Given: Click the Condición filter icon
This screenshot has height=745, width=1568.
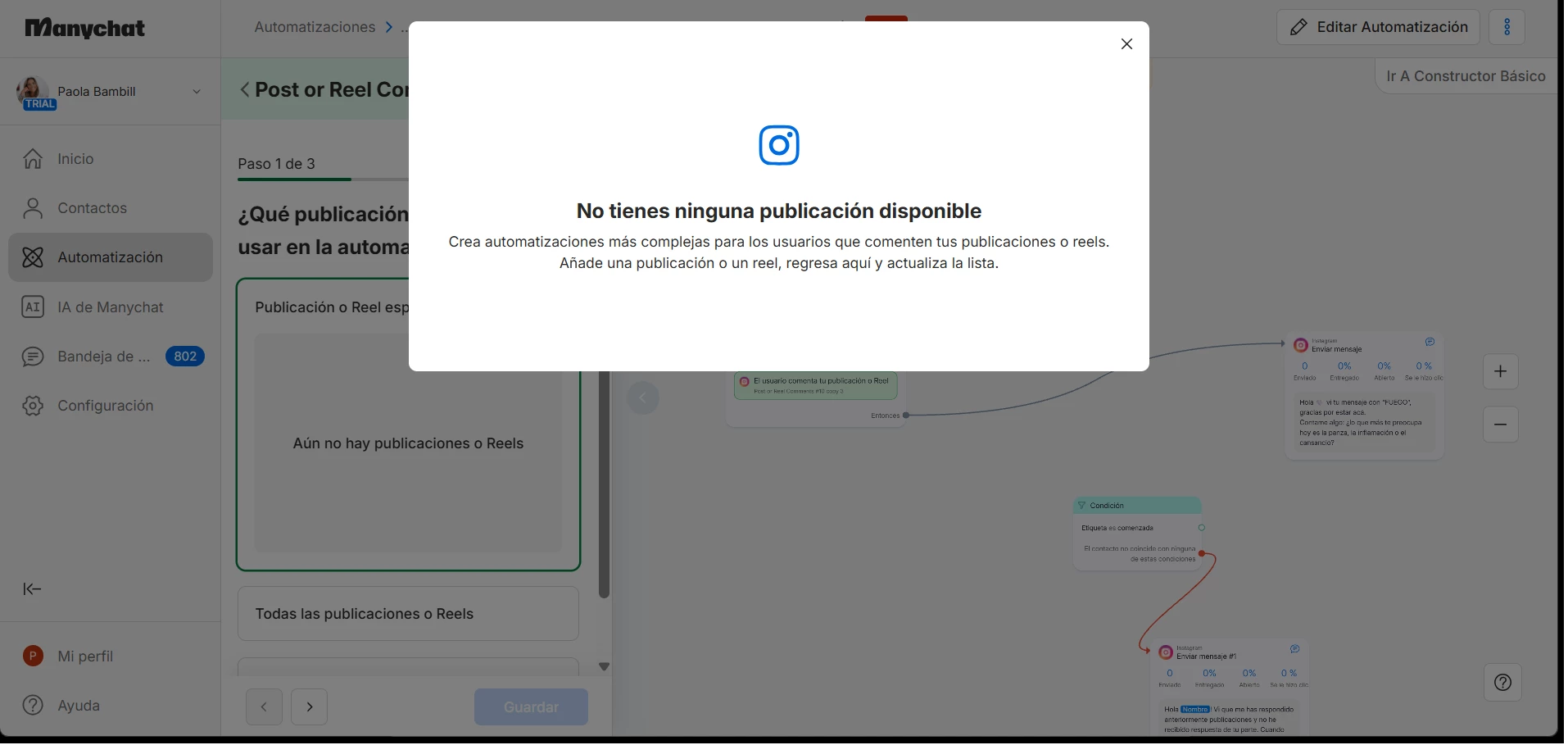Looking at the screenshot, I should (x=1081, y=506).
